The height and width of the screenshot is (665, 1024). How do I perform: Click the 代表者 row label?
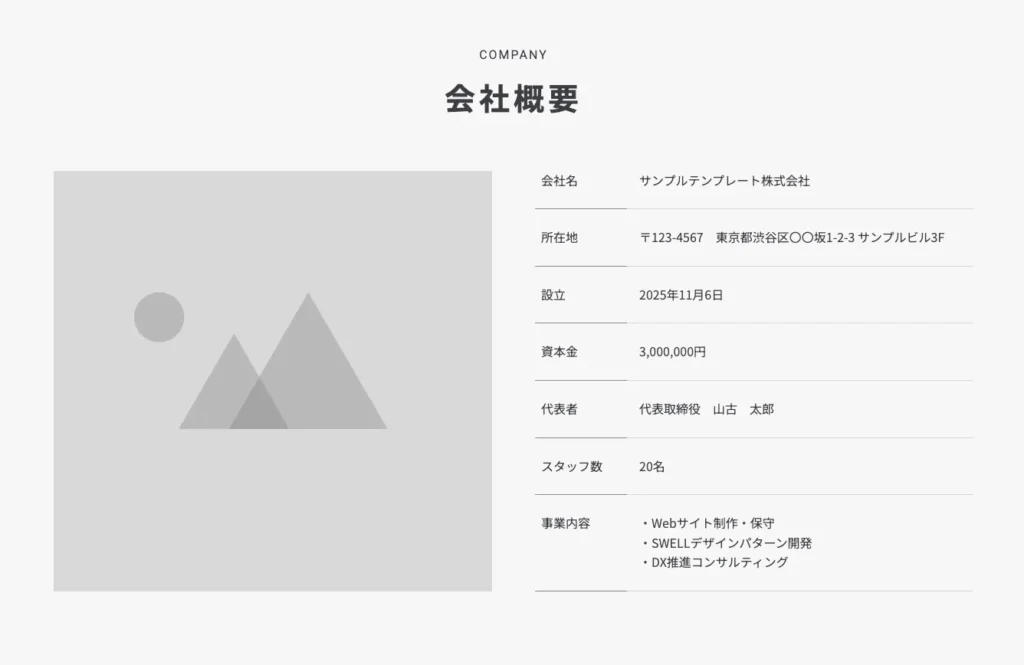tap(557, 409)
